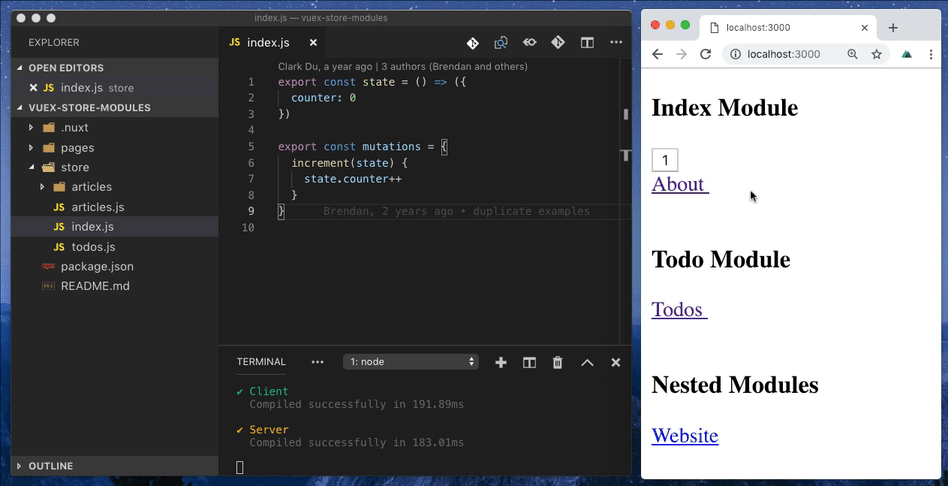Expand the OUTLINE section in sidebar
This screenshot has height=486, width=948.
(x=51, y=466)
